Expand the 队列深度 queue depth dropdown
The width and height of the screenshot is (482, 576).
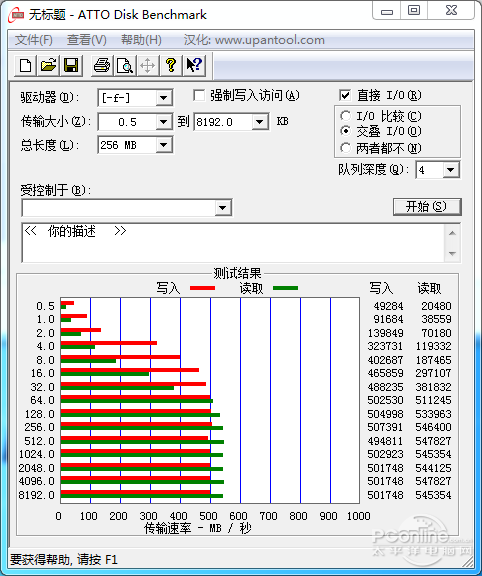pyautogui.click(x=450, y=170)
